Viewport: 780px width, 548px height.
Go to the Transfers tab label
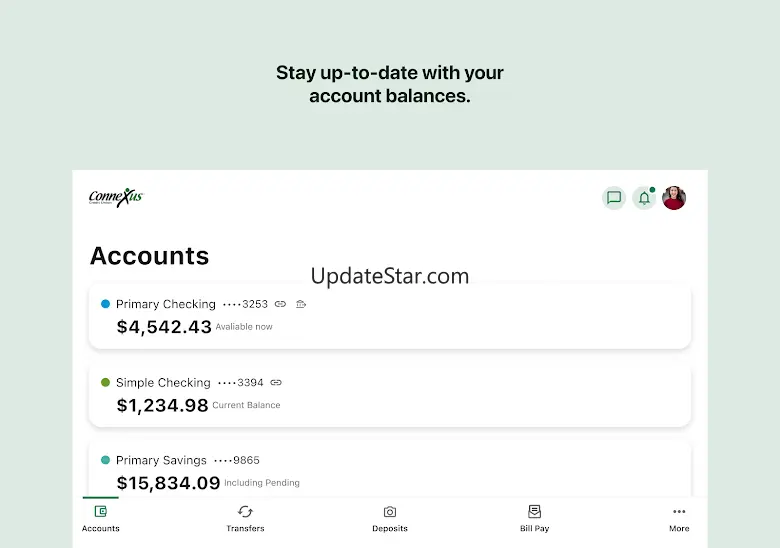[245, 529]
